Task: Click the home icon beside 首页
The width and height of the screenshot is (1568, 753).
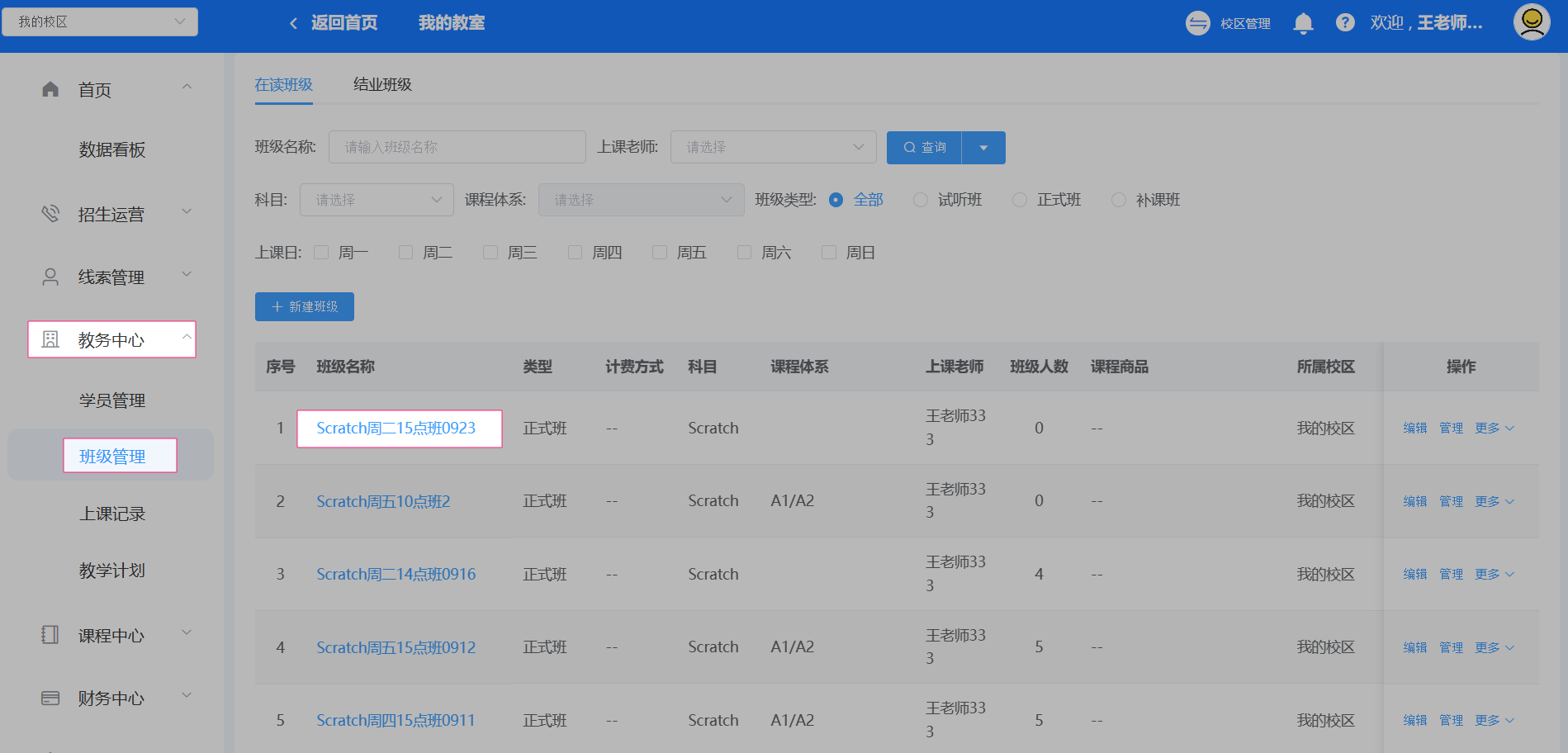Action: pos(50,89)
